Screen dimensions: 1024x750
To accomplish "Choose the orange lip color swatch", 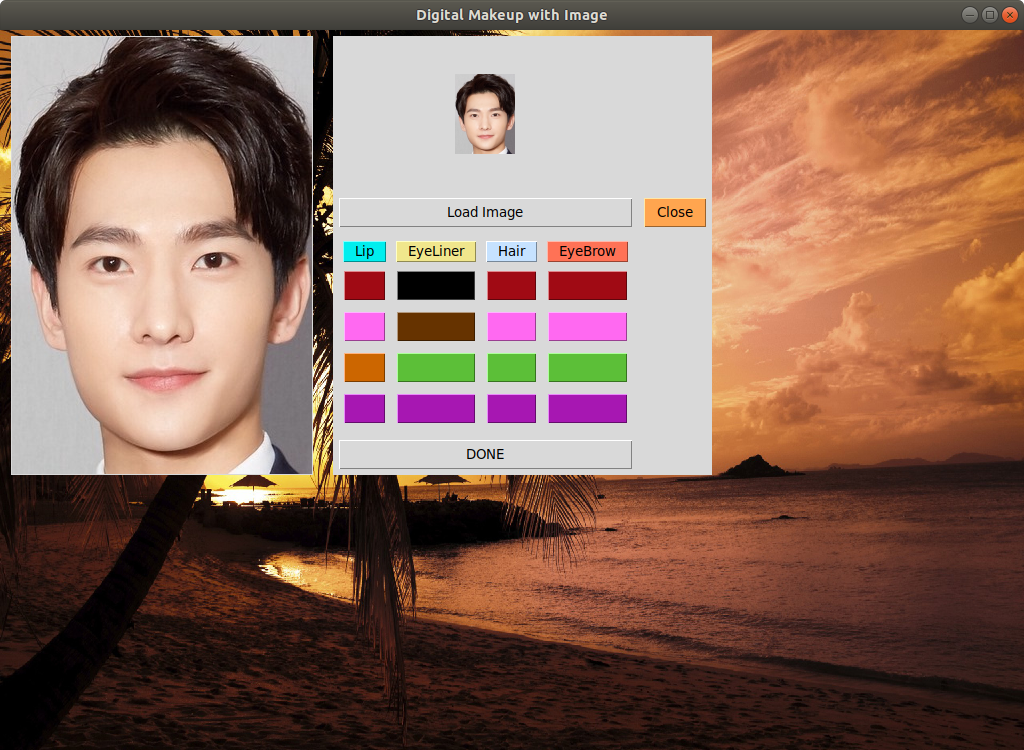I will pos(365,368).
